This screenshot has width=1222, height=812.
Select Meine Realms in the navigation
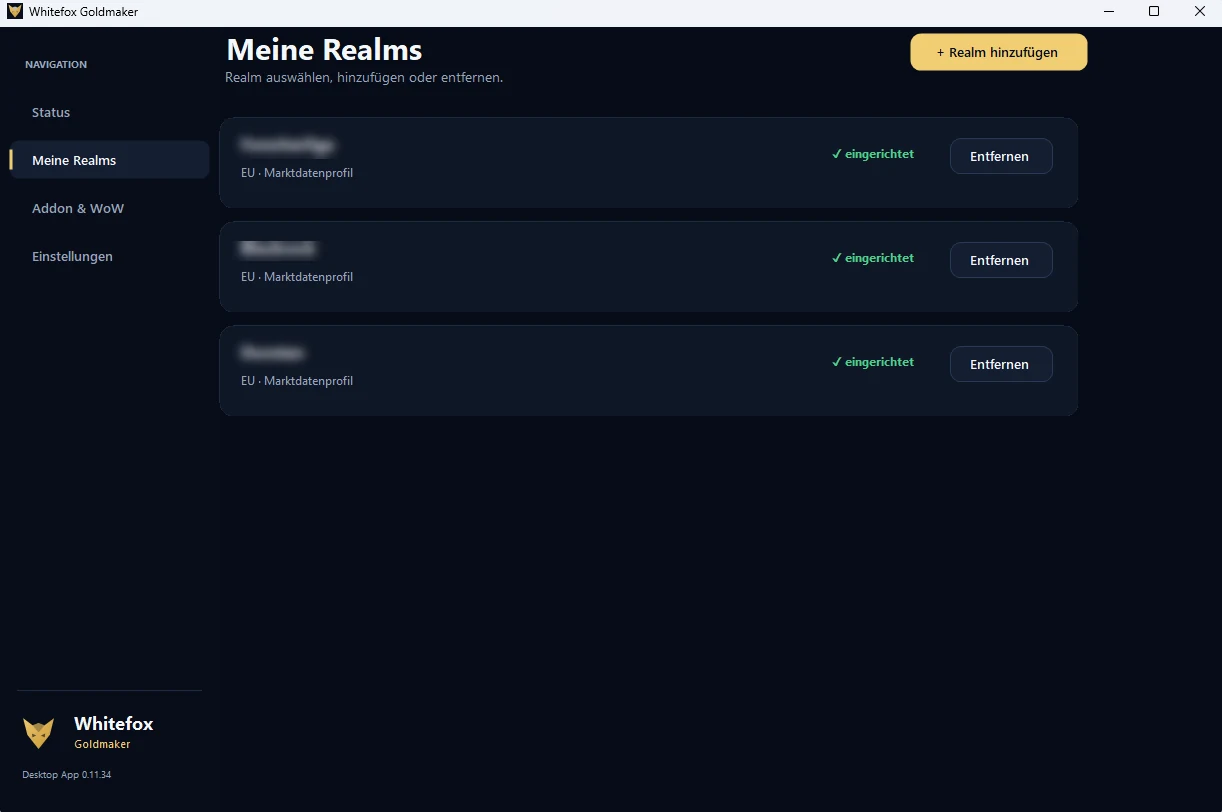tap(110, 160)
